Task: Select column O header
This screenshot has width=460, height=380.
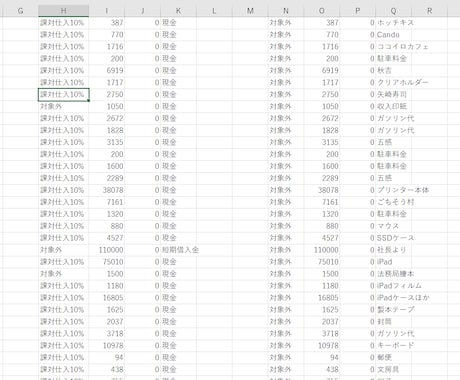Action: coord(322,11)
